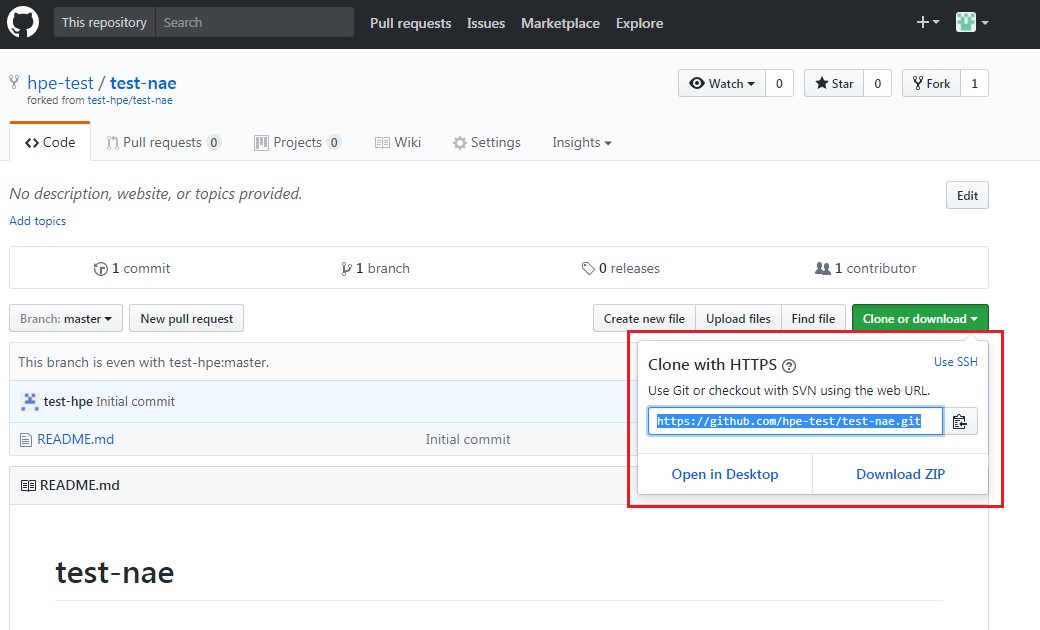Click the fork count 1
1040x630 pixels.
click(974, 84)
